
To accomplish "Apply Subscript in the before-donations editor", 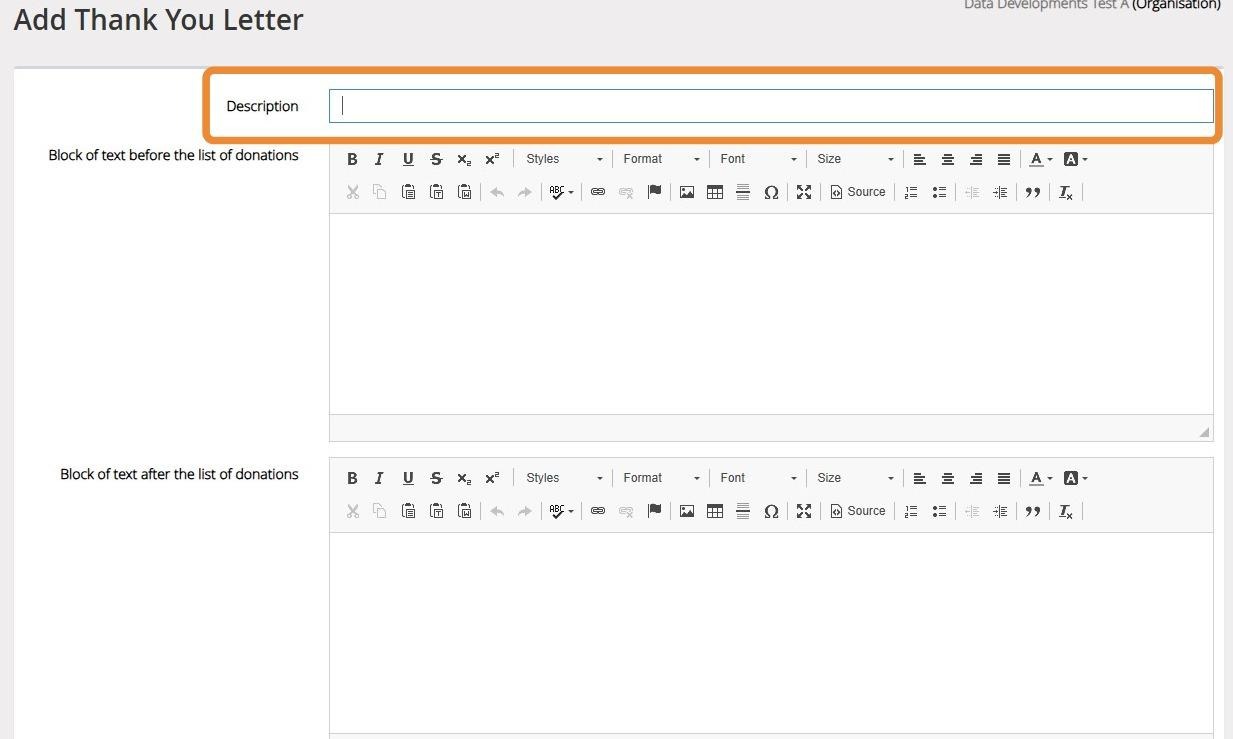I will (464, 159).
